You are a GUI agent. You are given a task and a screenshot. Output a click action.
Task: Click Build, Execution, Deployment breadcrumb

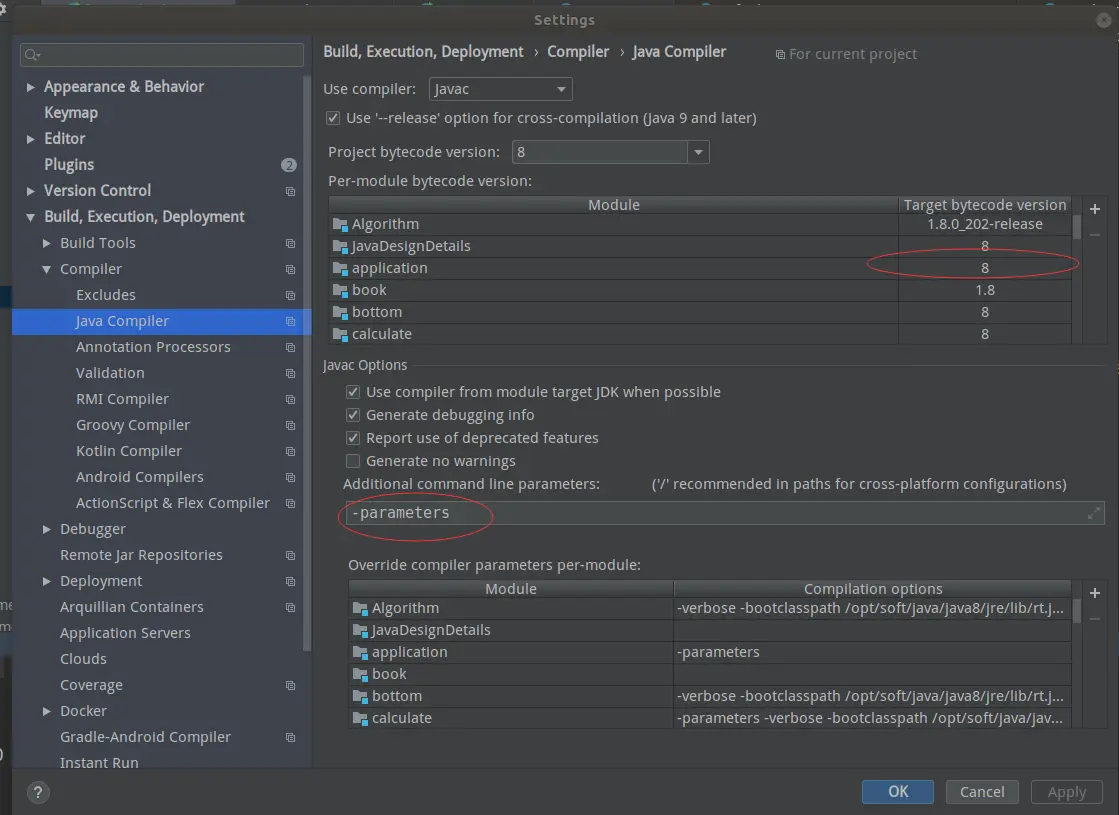[423, 52]
